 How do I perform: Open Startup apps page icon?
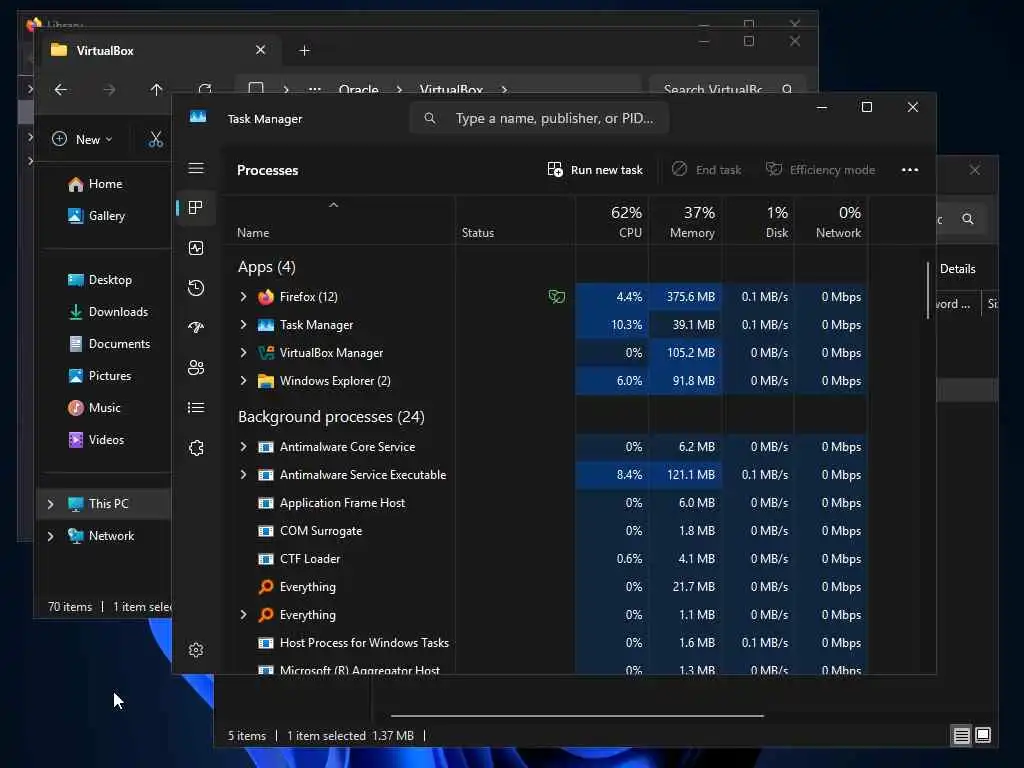pyautogui.click(x=196, y=328)
